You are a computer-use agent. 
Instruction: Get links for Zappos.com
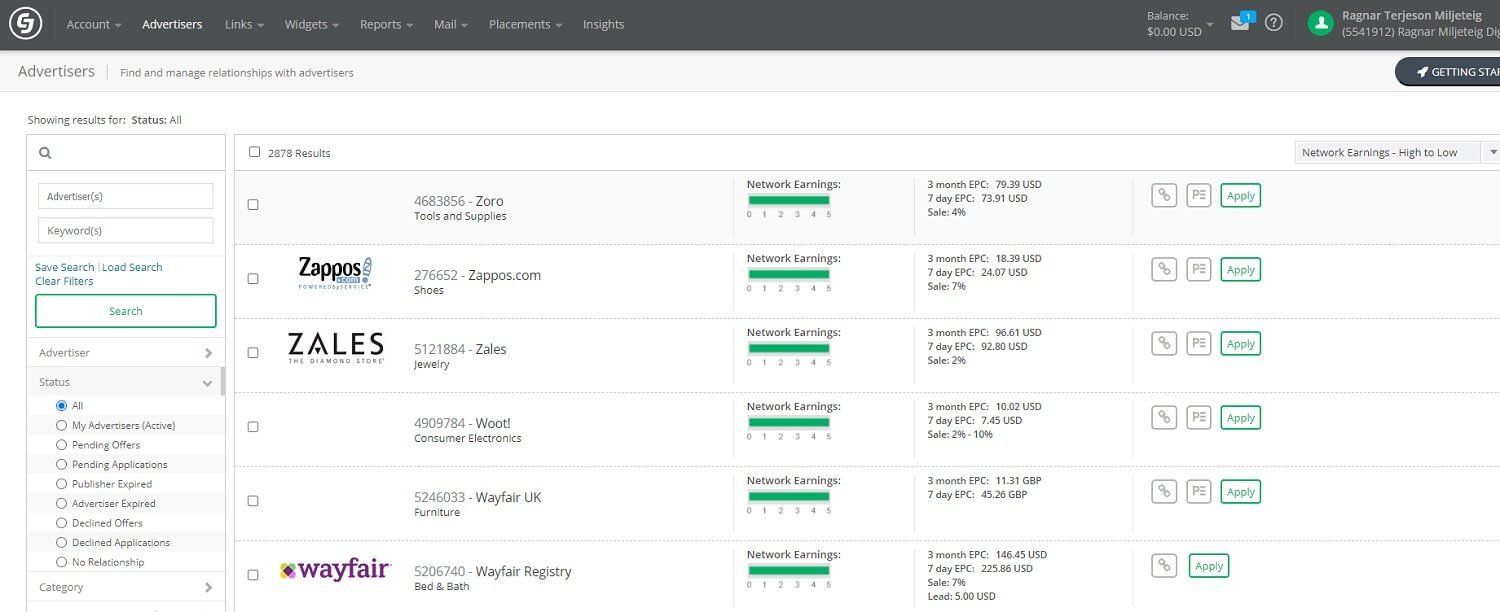pos(1163,269)
